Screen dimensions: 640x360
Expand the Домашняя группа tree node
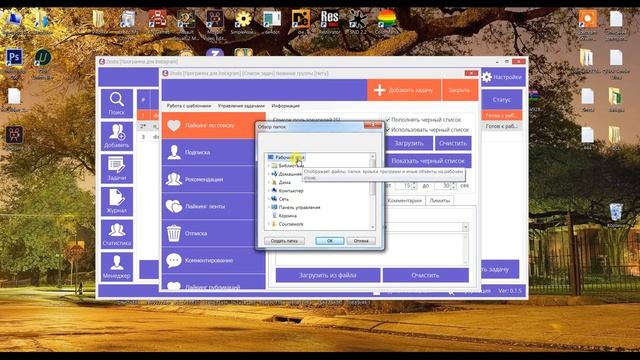[269, 174]
